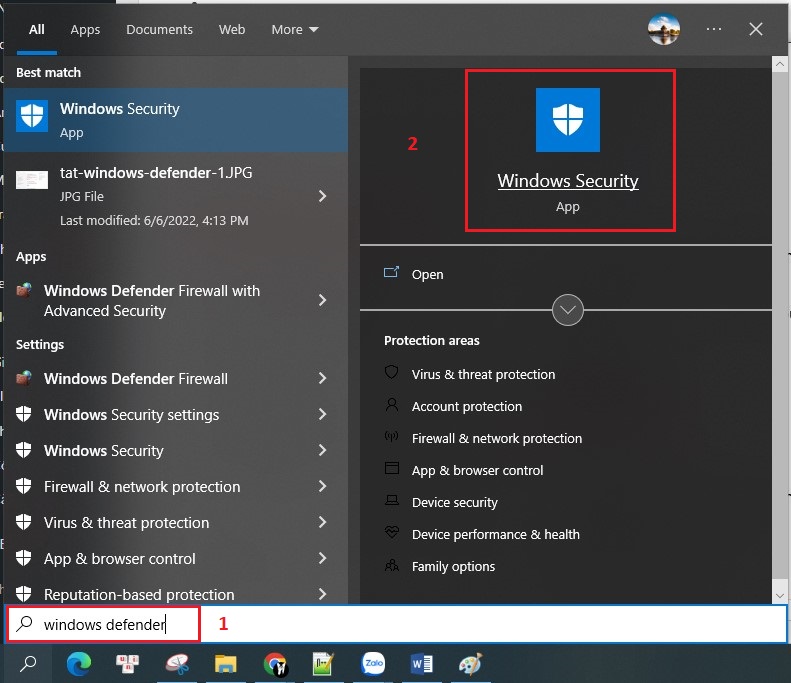
Task: Expand arrow for Virus & threat protection setting
Action: pos(322,522)
